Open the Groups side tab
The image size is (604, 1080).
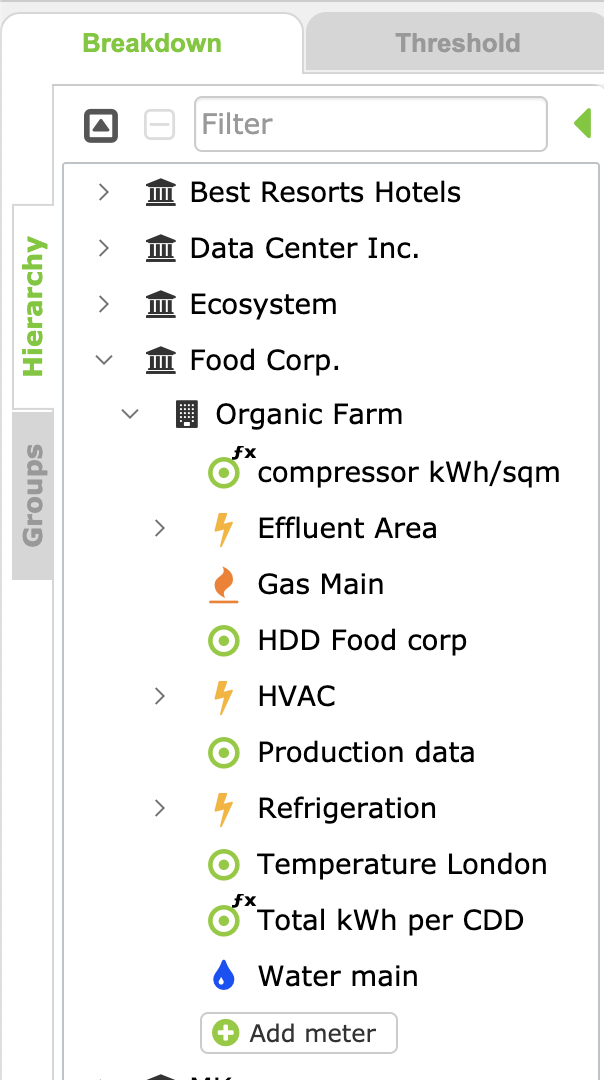[34, 495]
